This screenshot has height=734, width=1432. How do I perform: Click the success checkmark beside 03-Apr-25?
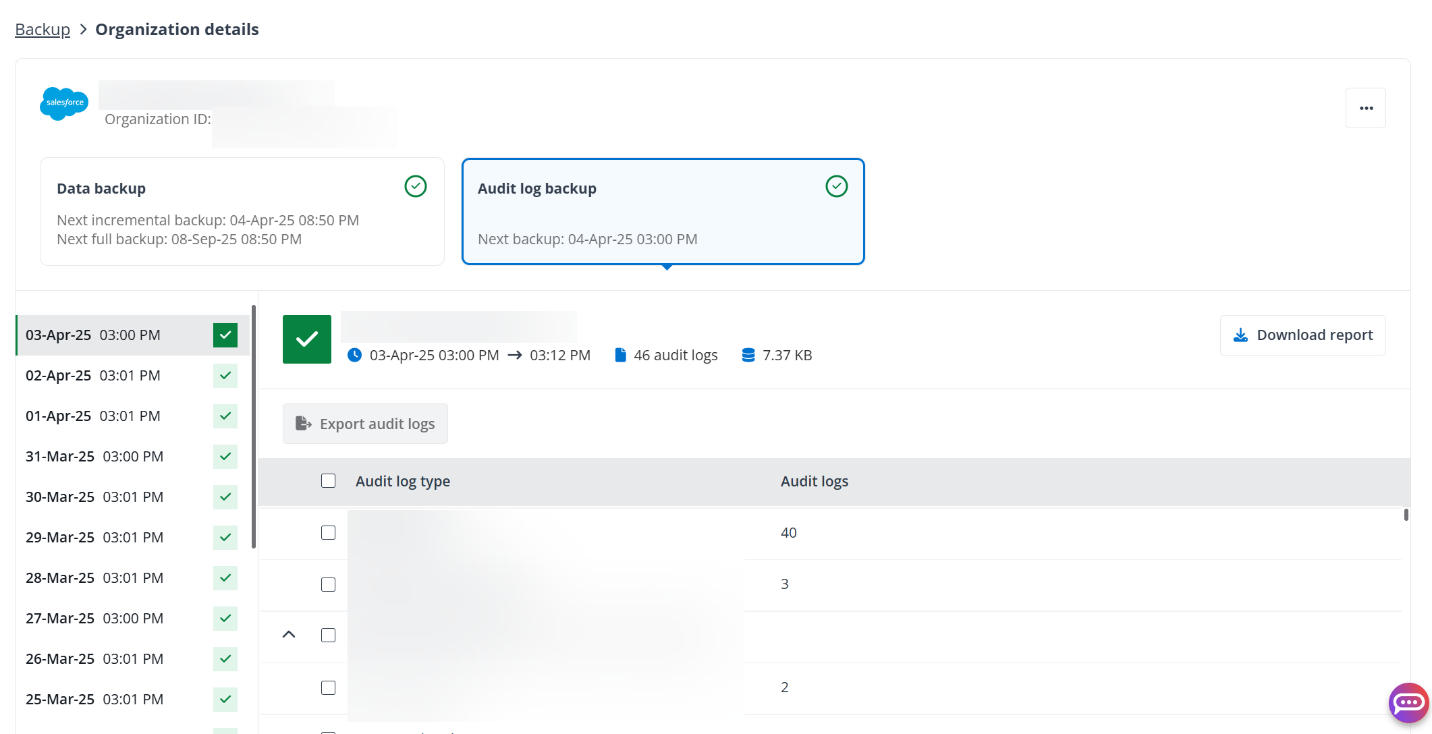pyautogui.click(x=225, y=335)
